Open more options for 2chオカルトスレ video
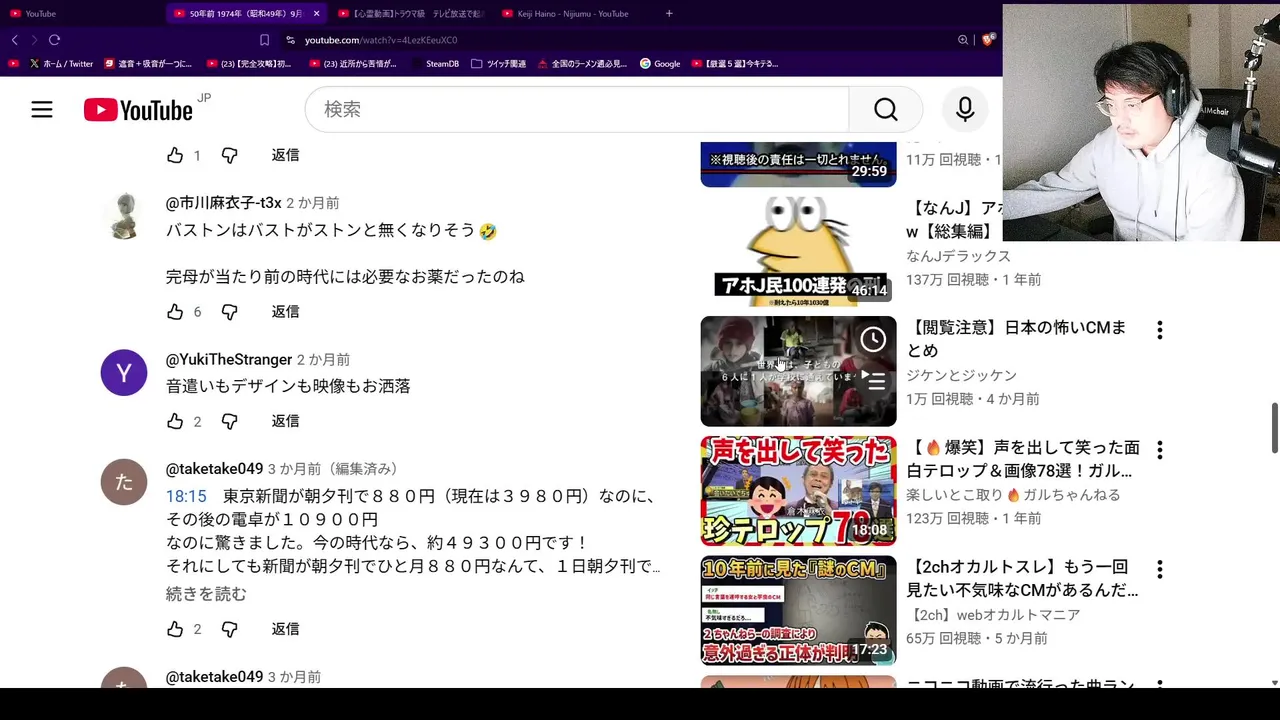Viewport: 1280px width, 720px height. click(x=1160, y=570)
